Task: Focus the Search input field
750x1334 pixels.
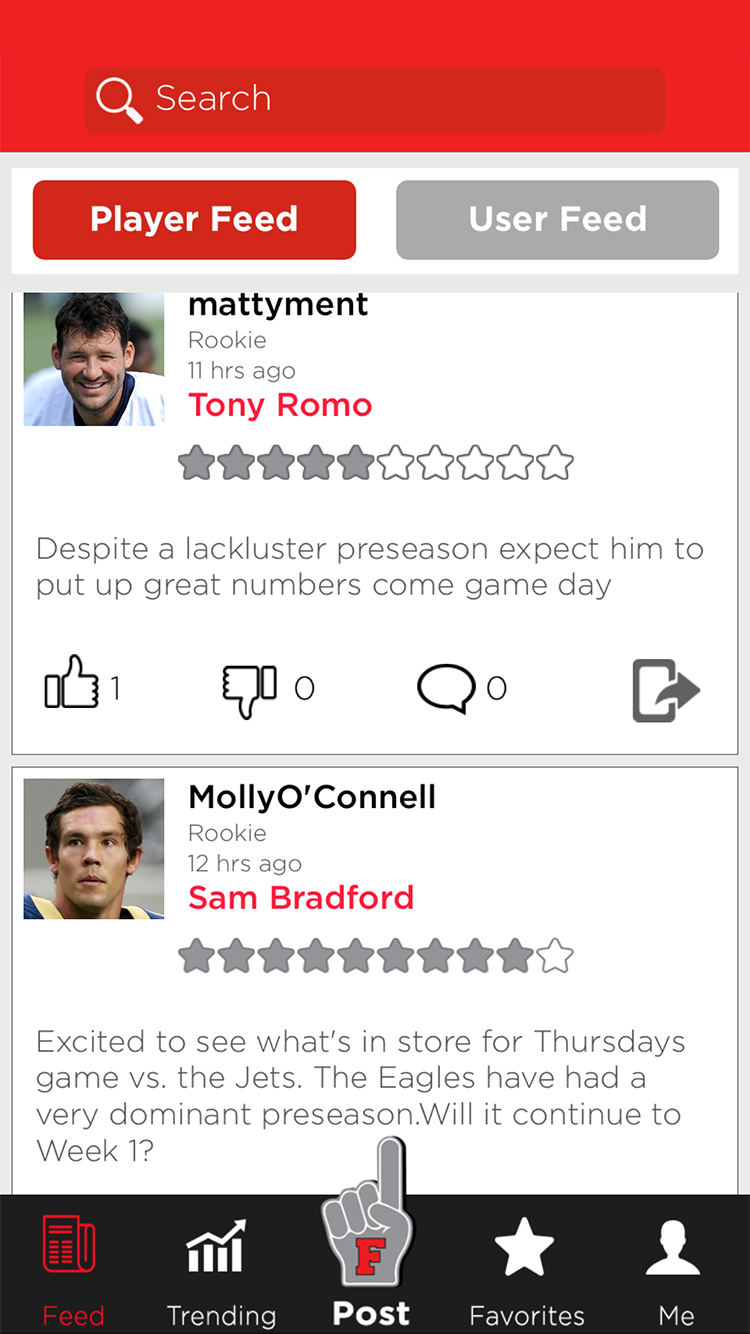Action: (400, 100)
